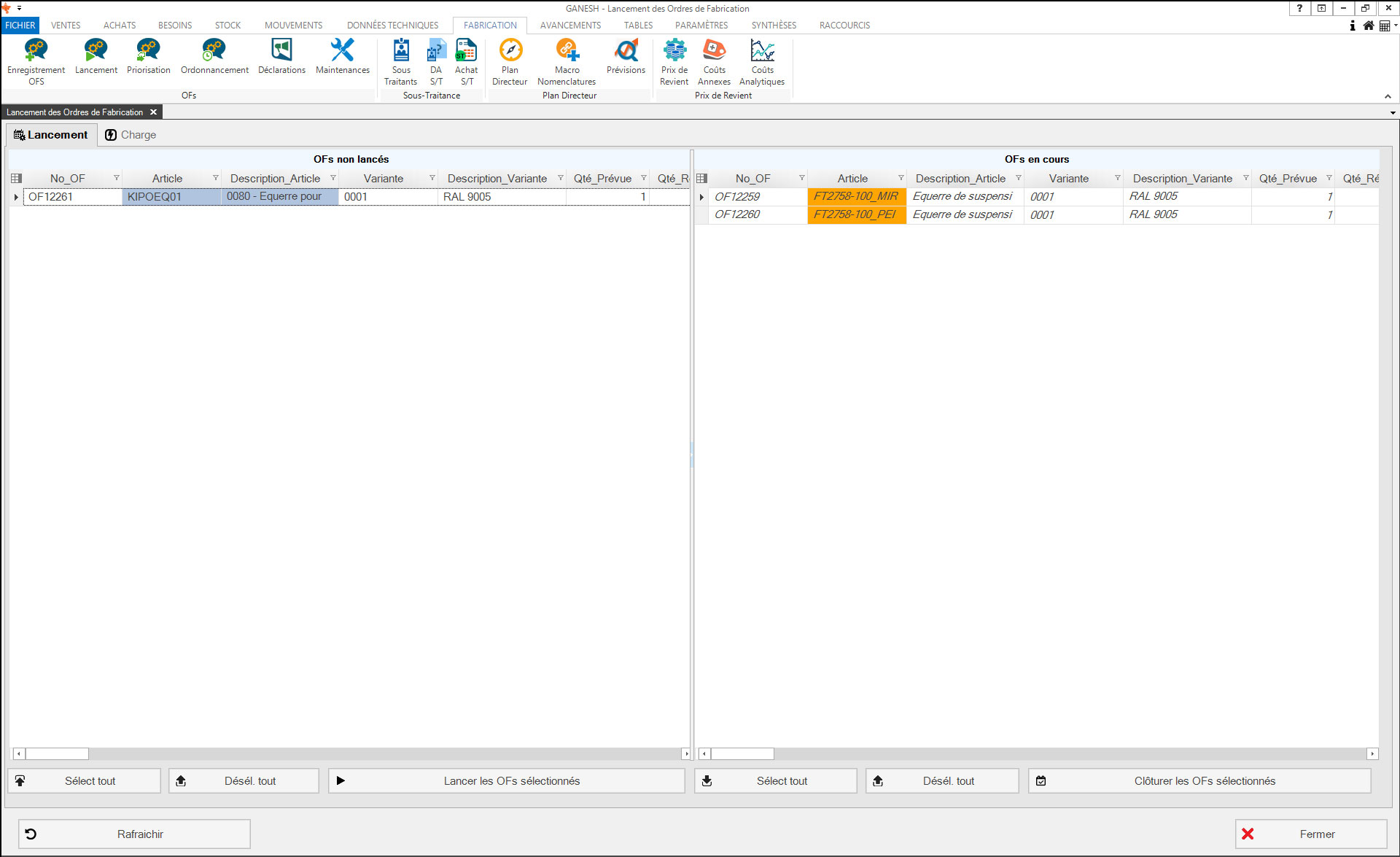The height and width of the screenshot is (857, 1400).
Task: Open filter on left Description_Variante column
Action: [560, 178]
